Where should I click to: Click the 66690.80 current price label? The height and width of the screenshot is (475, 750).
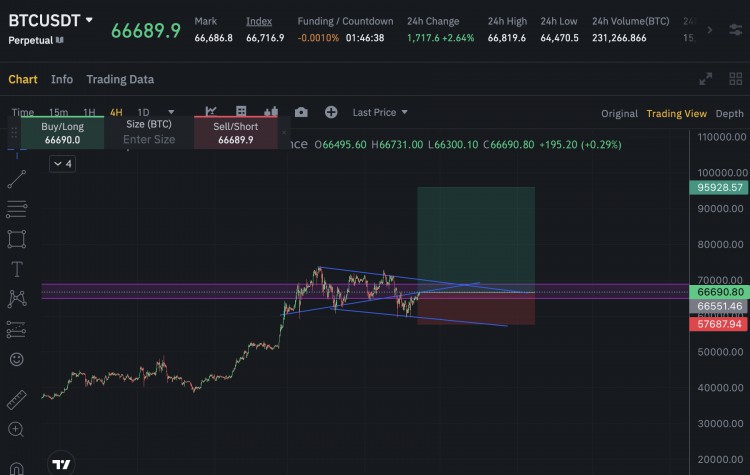(x=719, y=292)
